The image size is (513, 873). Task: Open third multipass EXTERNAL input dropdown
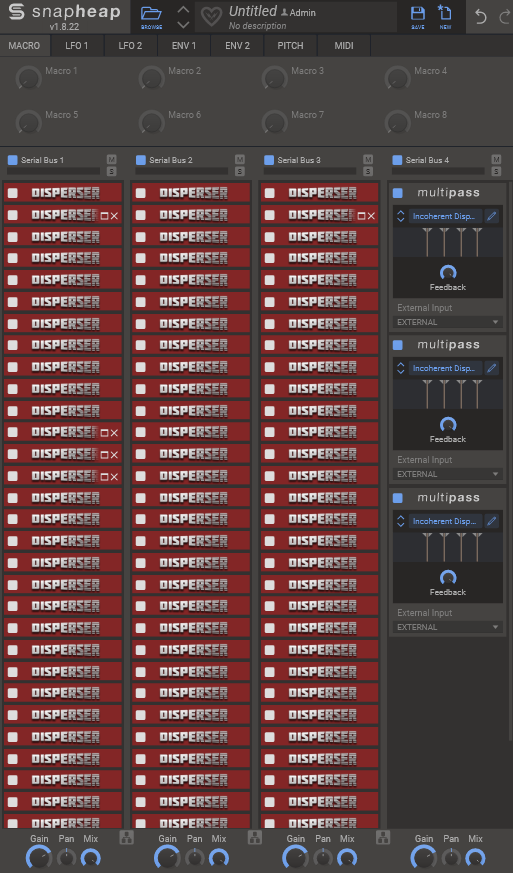(448, 627)
